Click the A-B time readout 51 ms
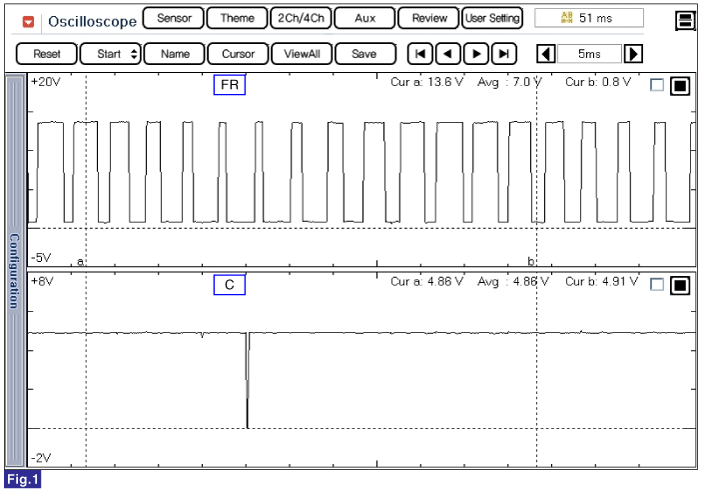The image size is (701, 492). [589, 18]
